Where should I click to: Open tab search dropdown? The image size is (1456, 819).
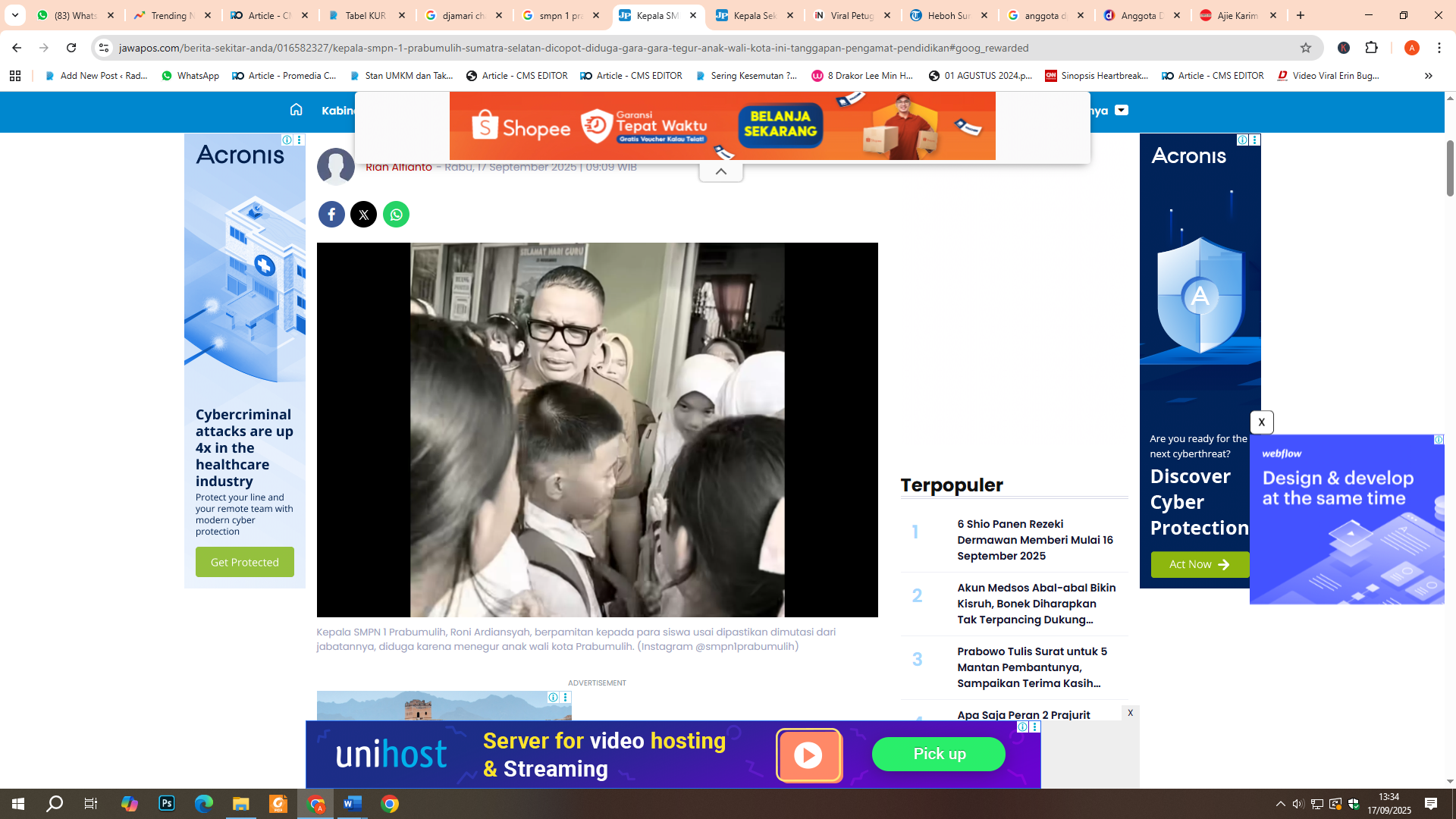click(x=15, y=15)
